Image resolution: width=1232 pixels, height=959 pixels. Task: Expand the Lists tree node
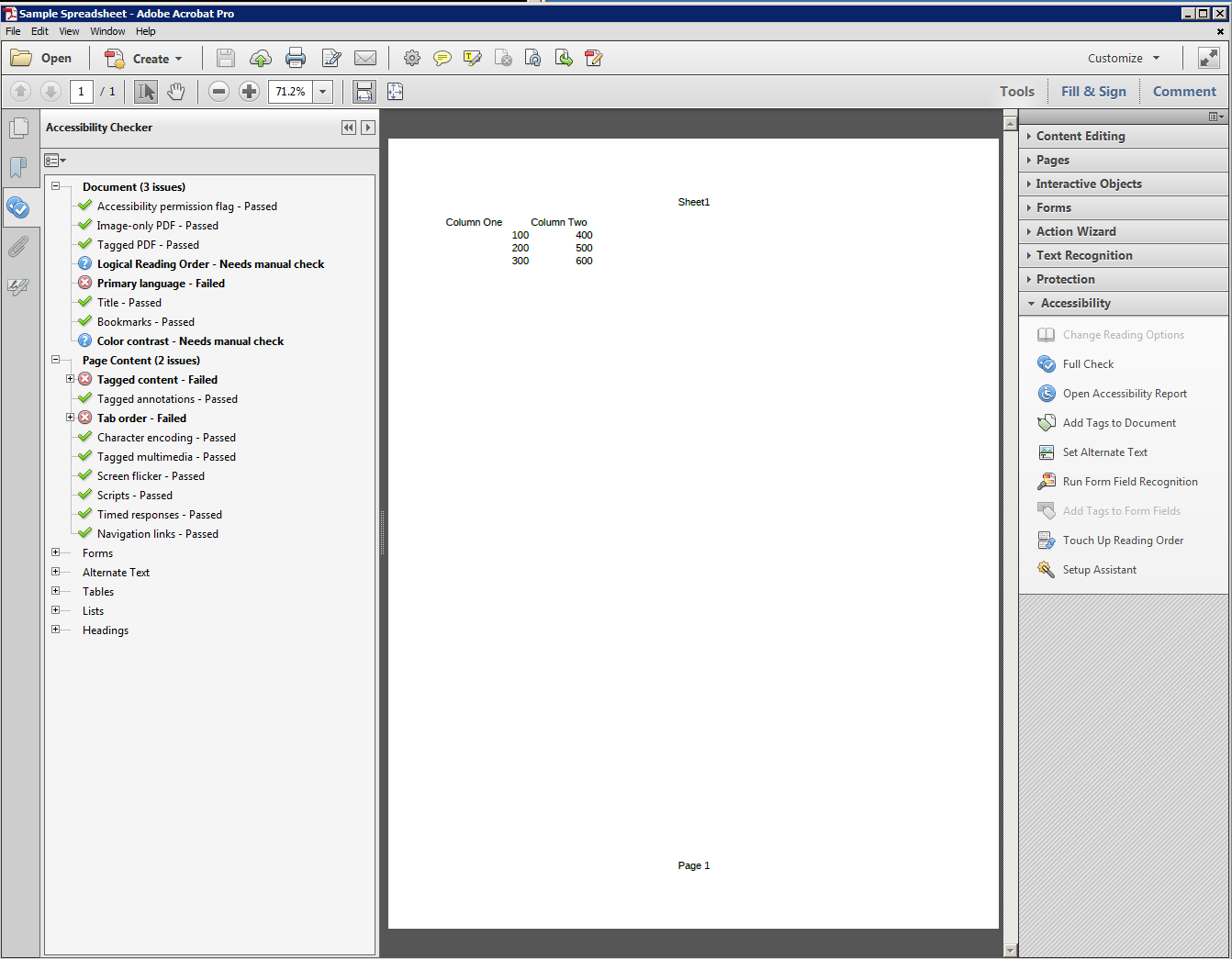click(x=55, y=610)
